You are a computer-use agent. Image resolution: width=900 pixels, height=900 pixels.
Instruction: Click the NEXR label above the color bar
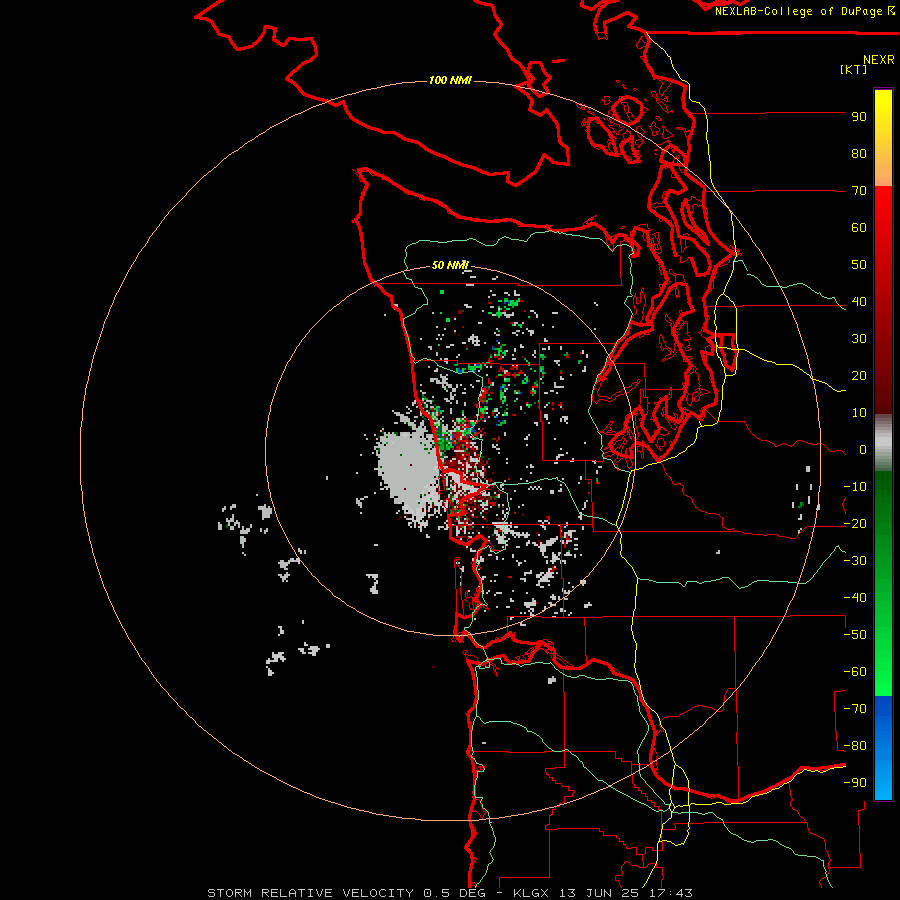tap(878, 60)
